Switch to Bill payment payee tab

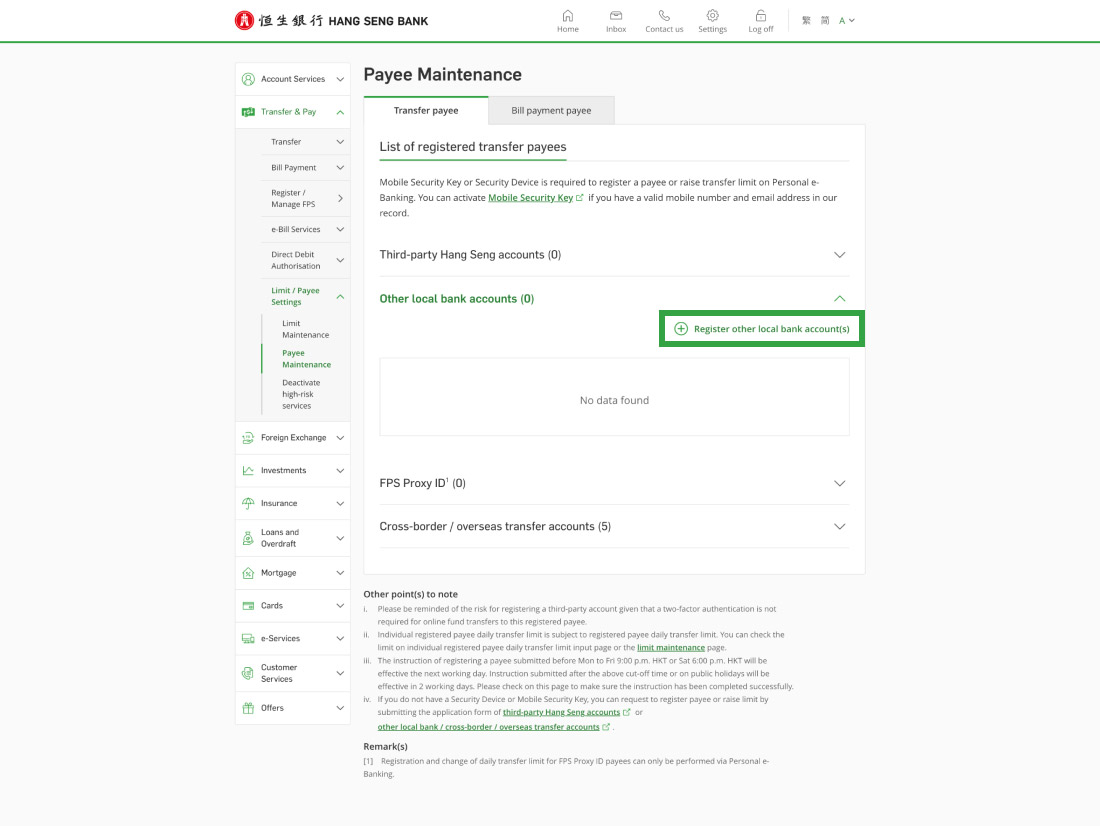pos(551,110)
